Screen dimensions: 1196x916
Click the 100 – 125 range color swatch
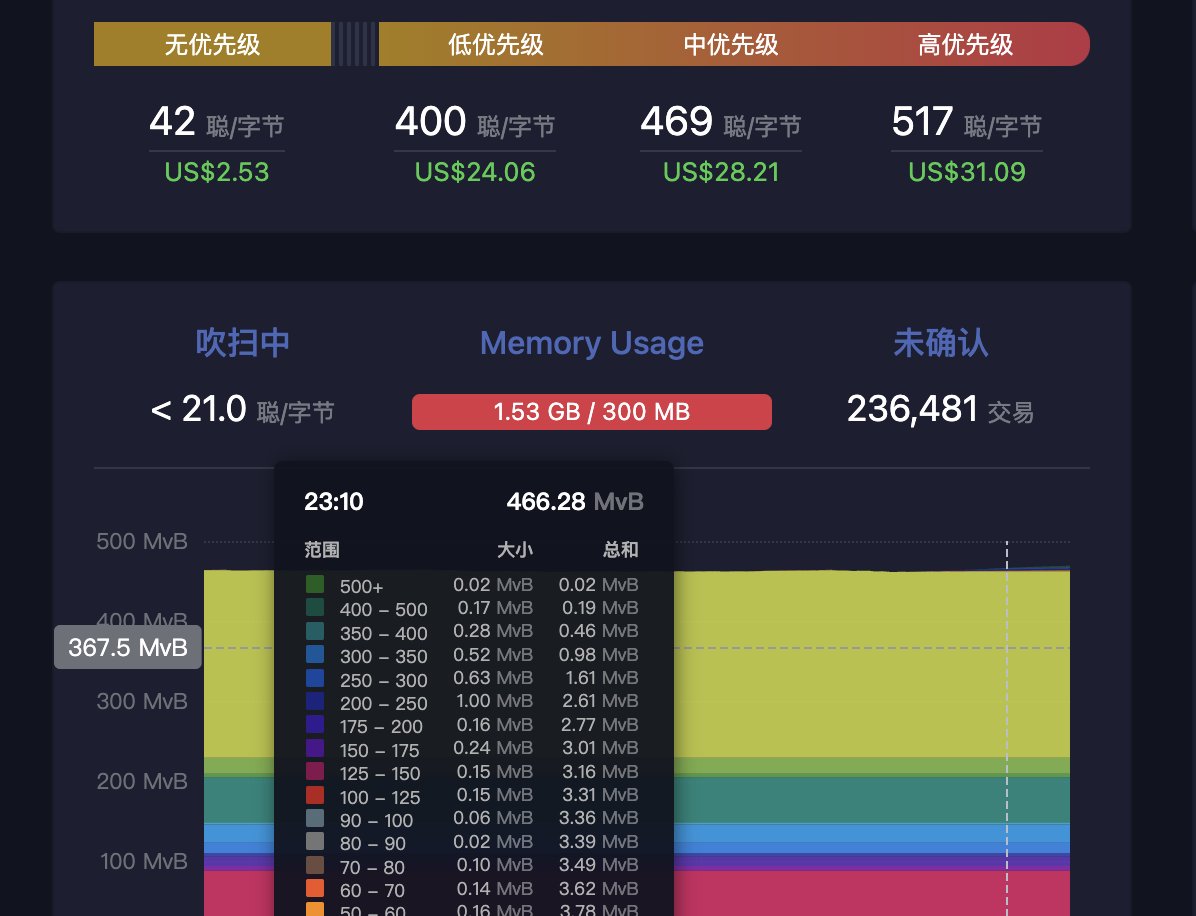coord(315,795)
